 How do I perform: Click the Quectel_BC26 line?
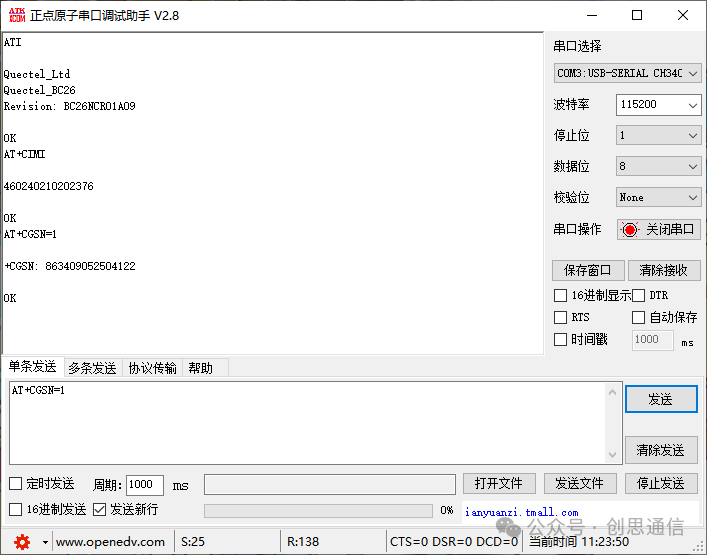click(40, 90)
